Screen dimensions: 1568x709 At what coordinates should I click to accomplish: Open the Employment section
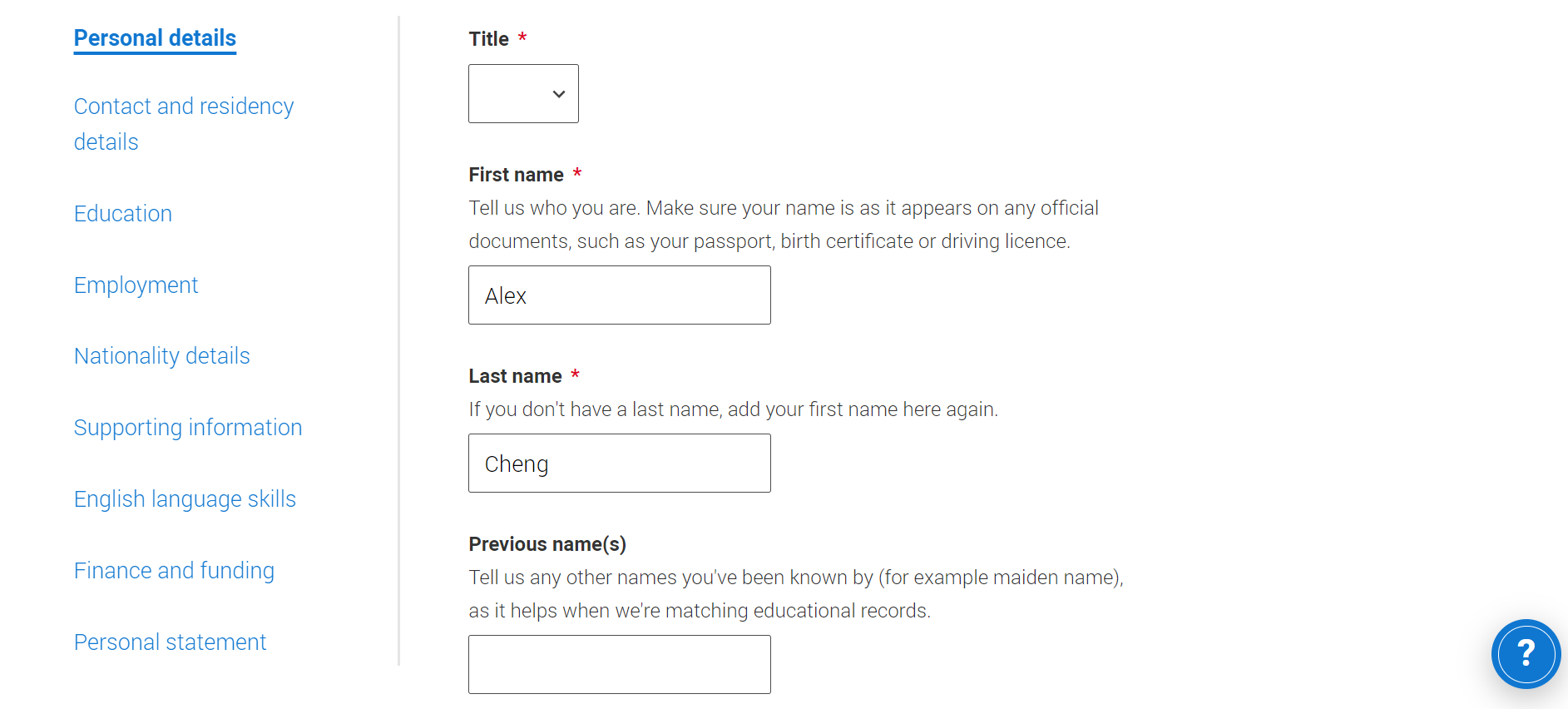pyautogui.click(x=136, y=285)
